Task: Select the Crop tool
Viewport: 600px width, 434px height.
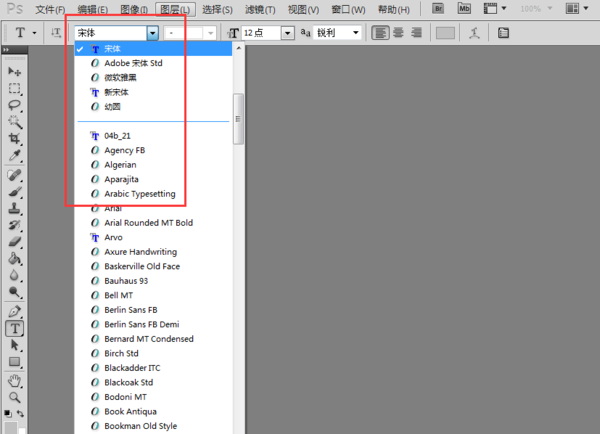Action: 15,137
